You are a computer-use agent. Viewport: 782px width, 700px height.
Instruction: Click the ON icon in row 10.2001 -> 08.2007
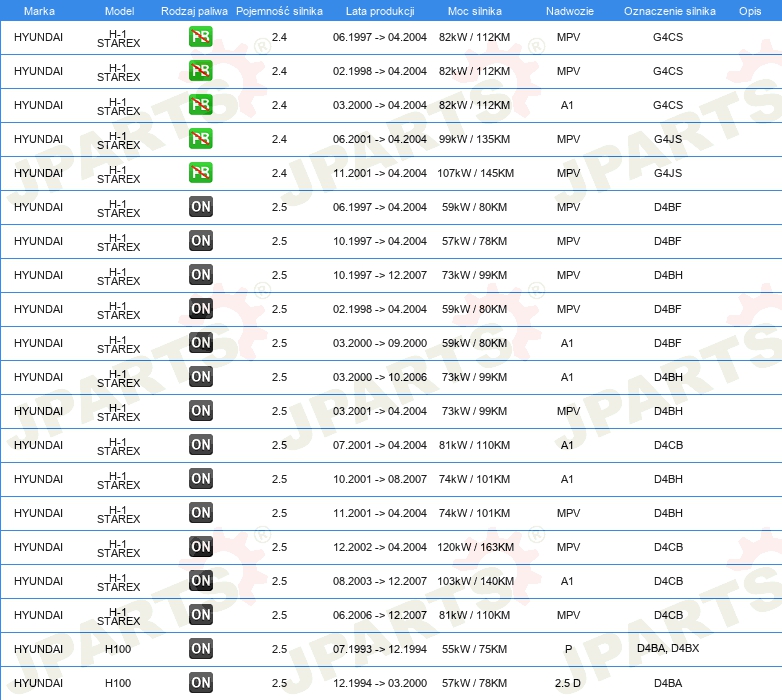(200, 479)
